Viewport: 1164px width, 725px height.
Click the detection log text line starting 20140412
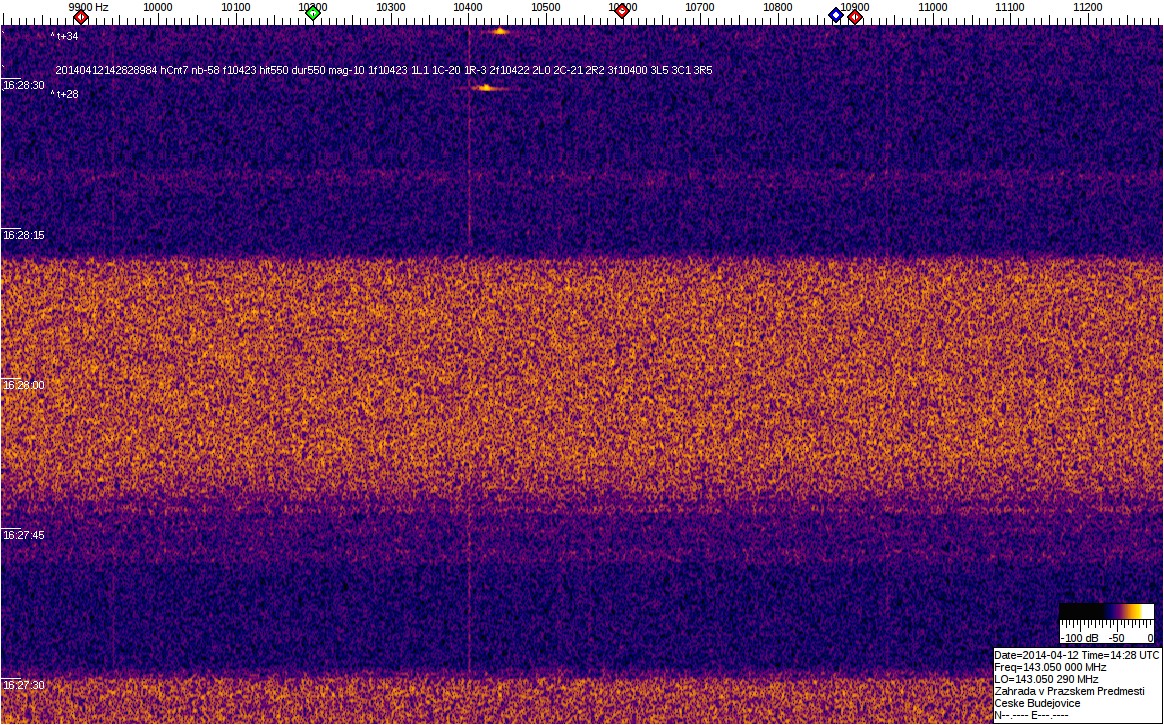pyautogui.click(x=384, y=71)
